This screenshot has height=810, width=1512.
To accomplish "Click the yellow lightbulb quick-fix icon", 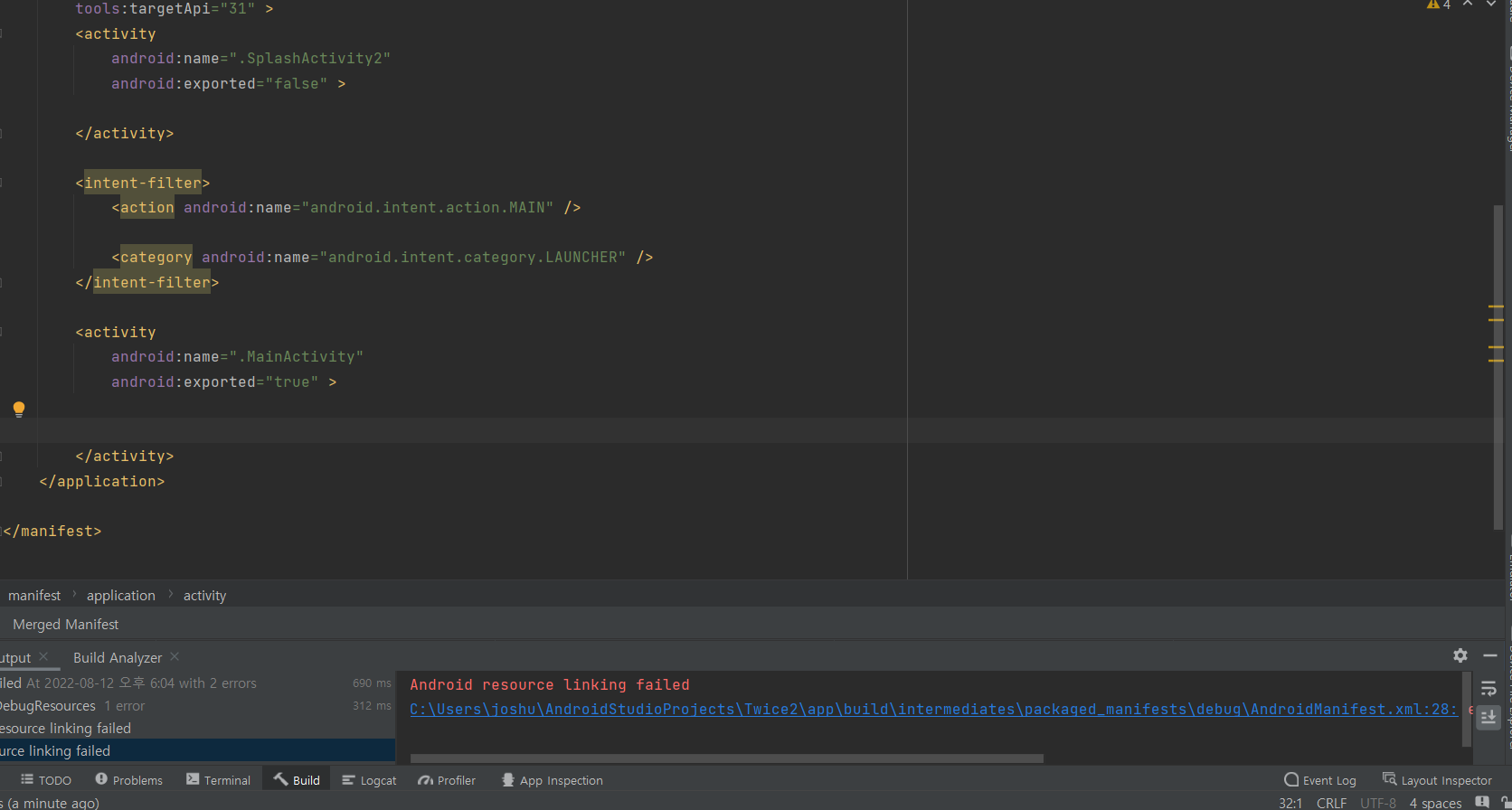I will (19, 409).
